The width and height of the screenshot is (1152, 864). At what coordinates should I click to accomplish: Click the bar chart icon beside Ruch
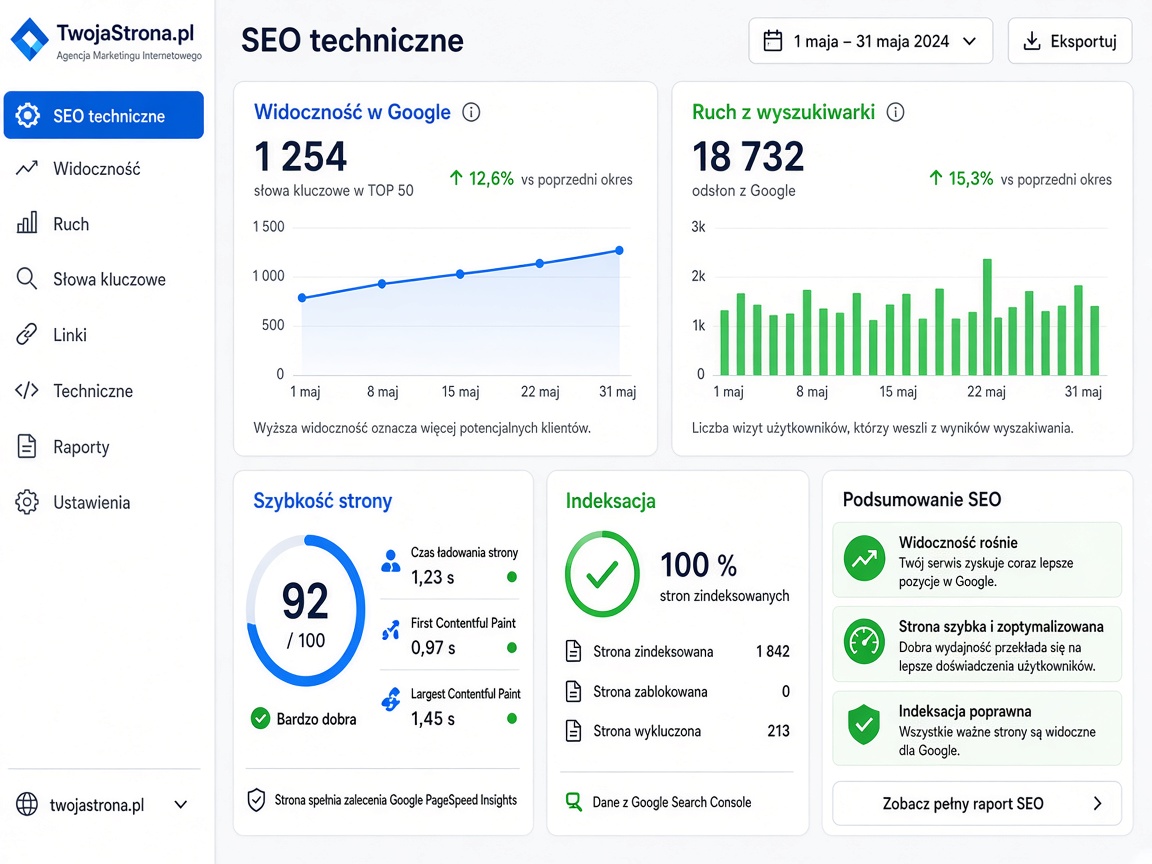click(27, 223)
